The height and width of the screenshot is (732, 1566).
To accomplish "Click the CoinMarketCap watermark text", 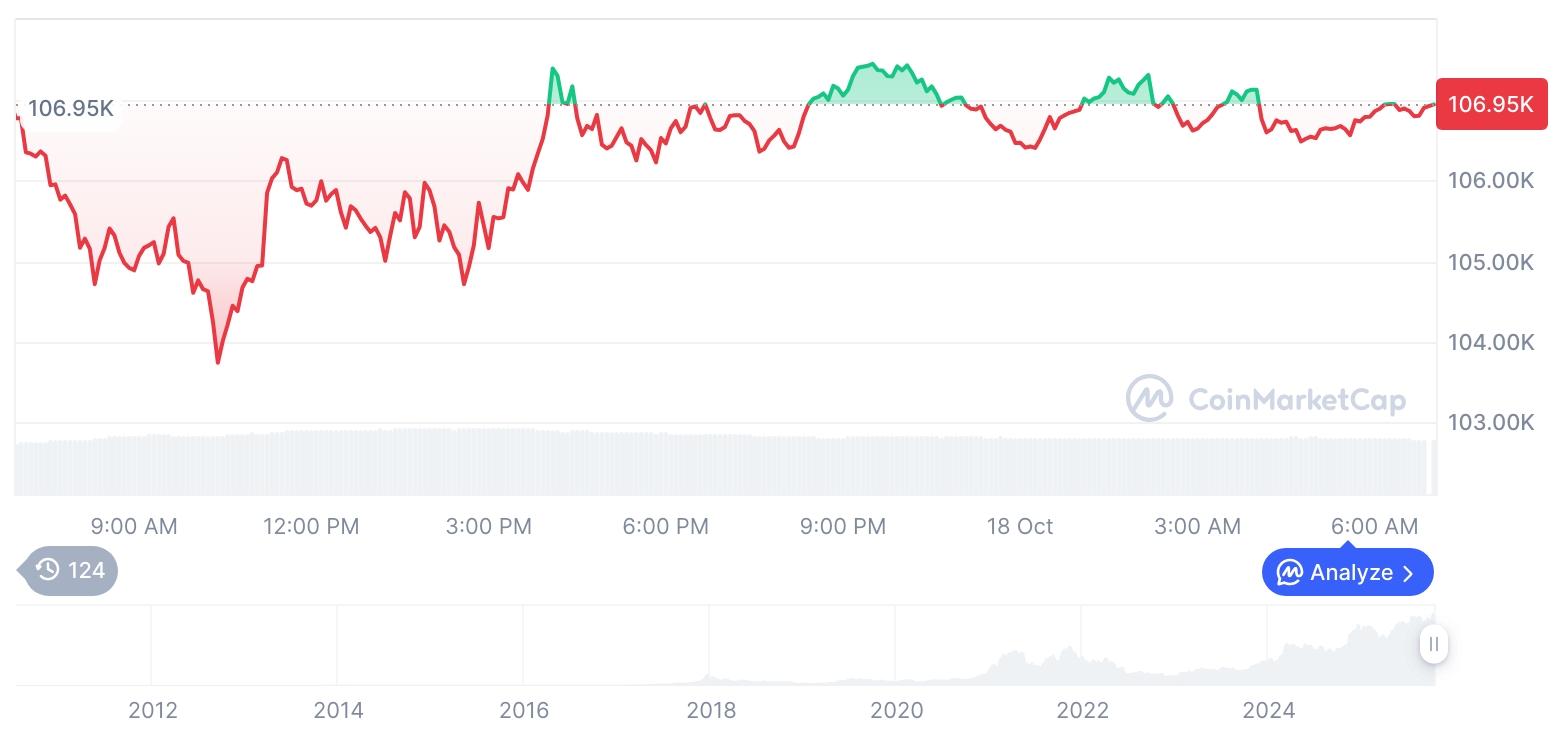I will pos(1296,400).
